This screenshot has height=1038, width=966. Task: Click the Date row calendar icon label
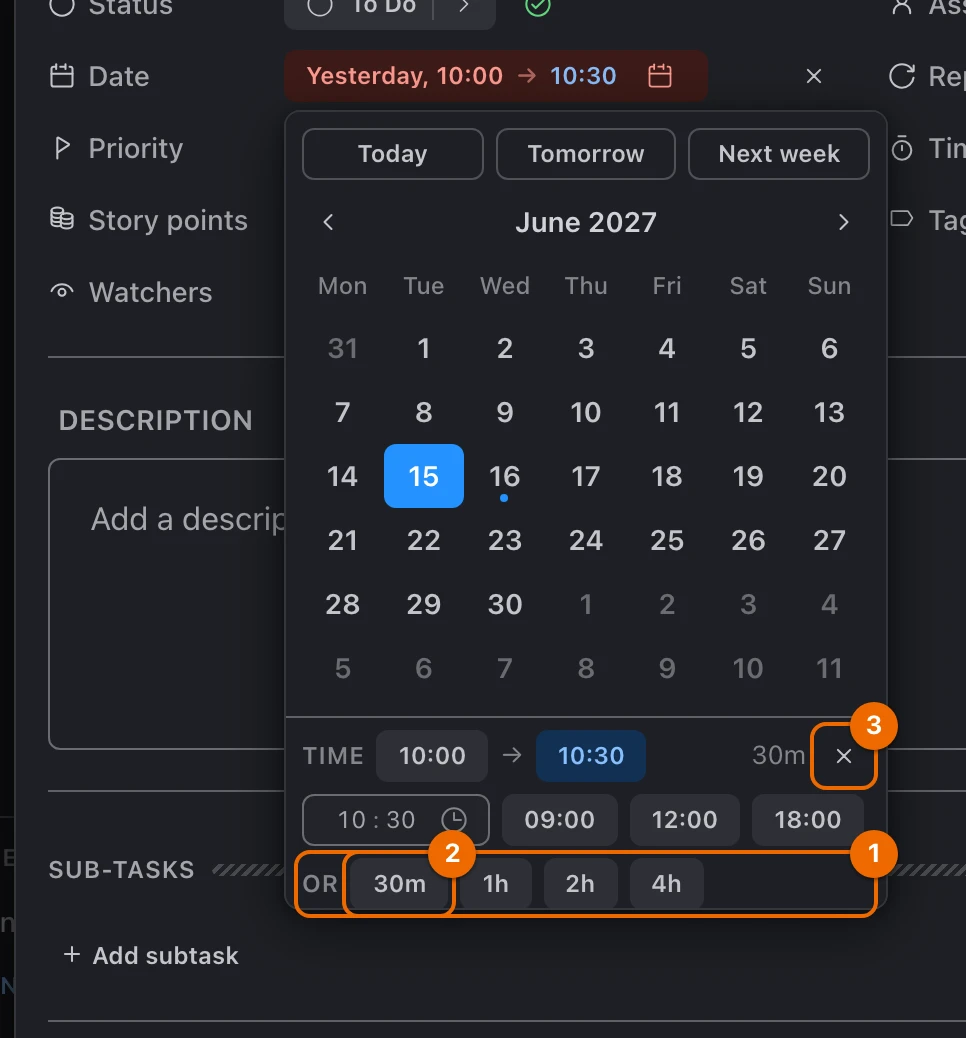pos(62,76)
